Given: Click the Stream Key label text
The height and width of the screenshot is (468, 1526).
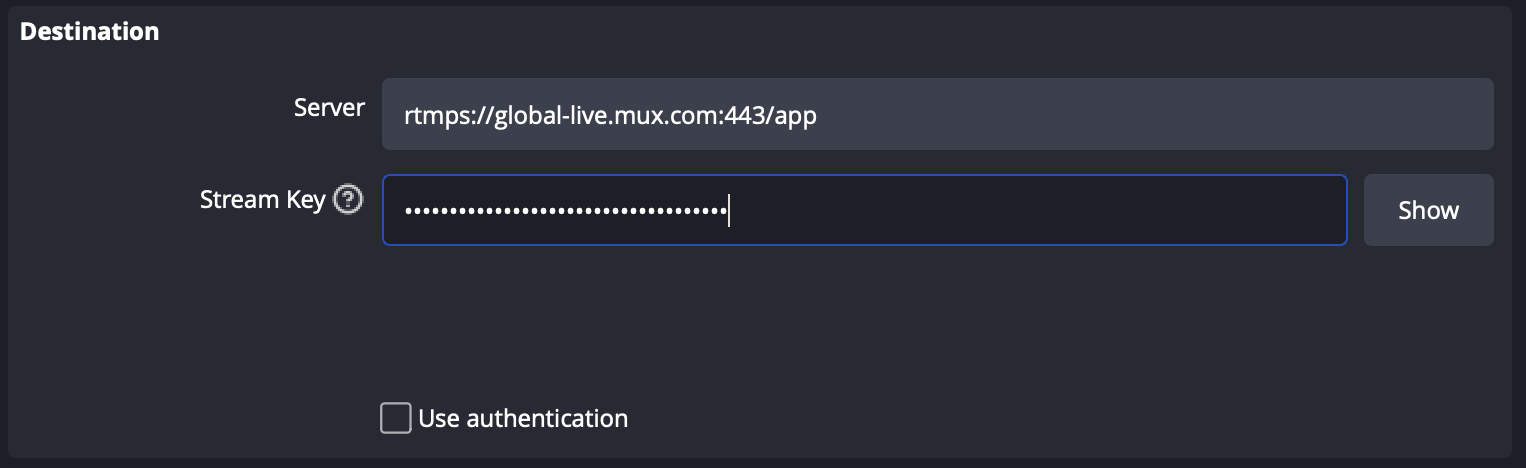Looking at the screenshot, I should [262, 200].
